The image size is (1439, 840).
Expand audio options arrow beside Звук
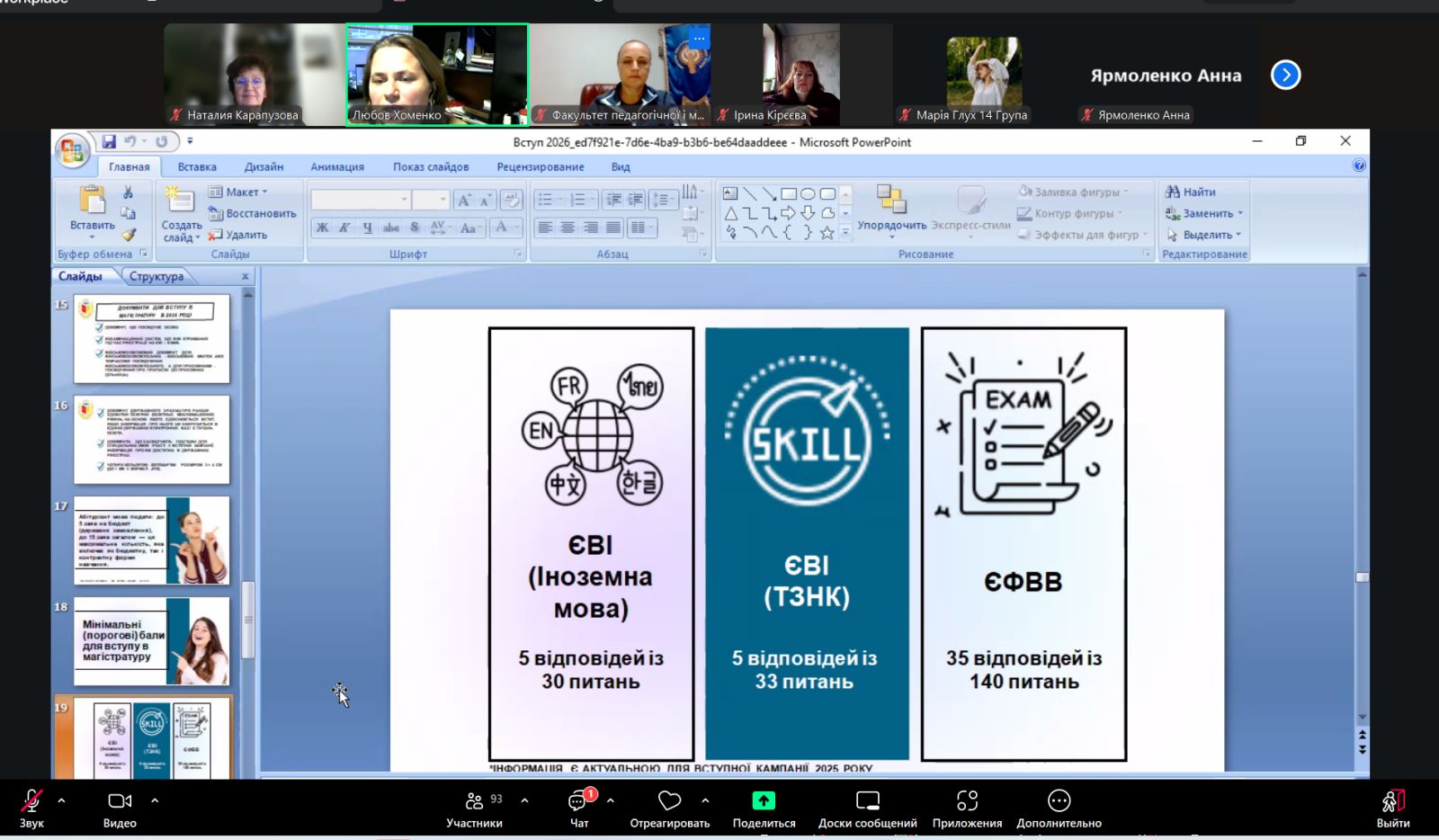pos(61,800)
